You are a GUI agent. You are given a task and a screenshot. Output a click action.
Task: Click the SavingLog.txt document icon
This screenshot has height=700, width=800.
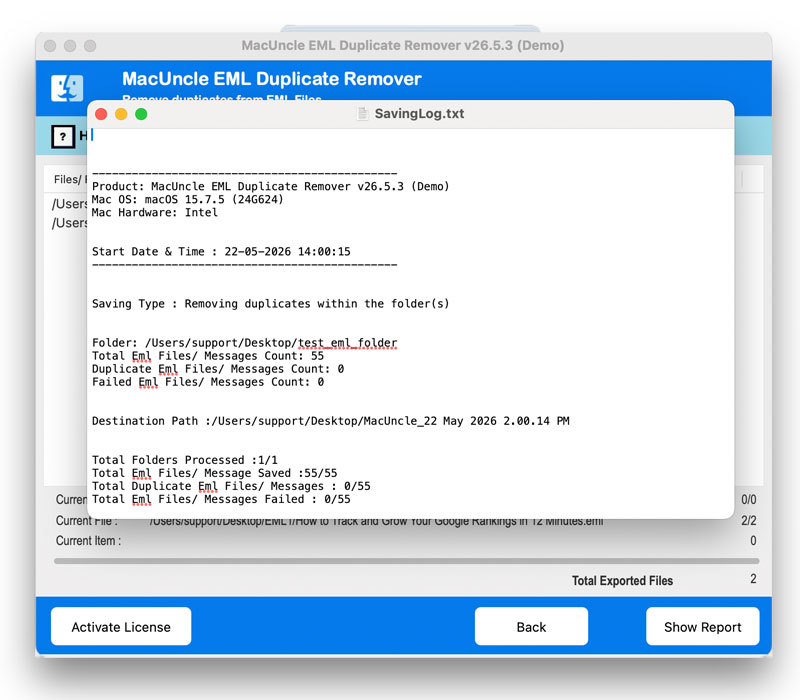coord(362,113)
